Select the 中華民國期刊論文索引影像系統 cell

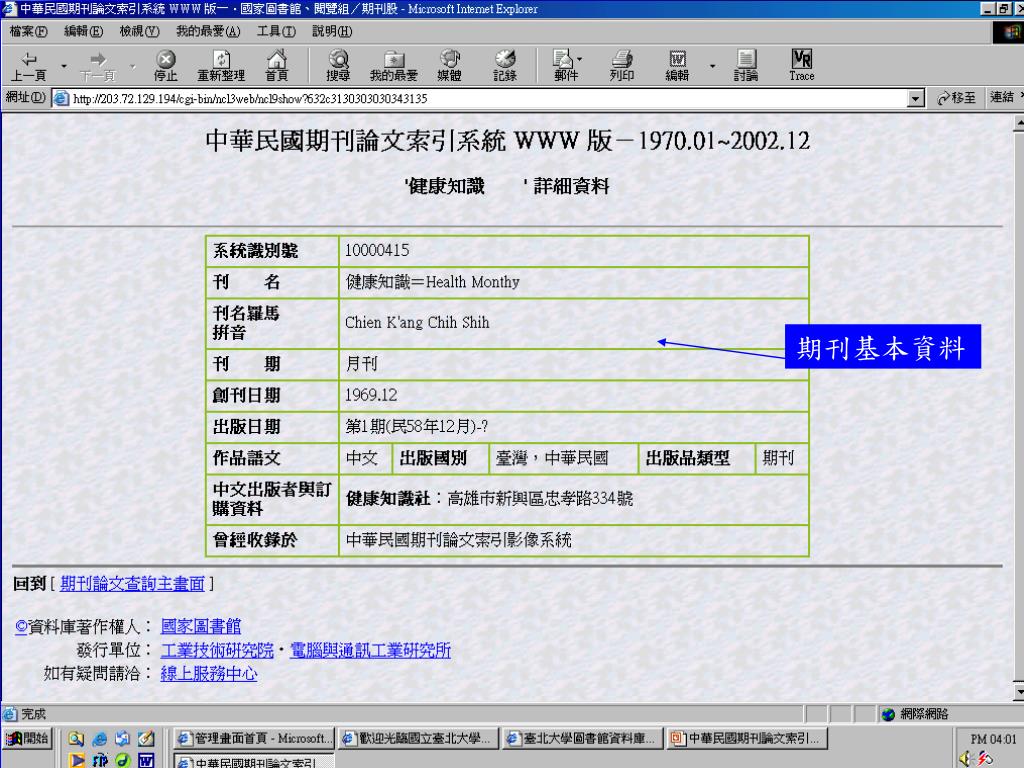point(574,540)
